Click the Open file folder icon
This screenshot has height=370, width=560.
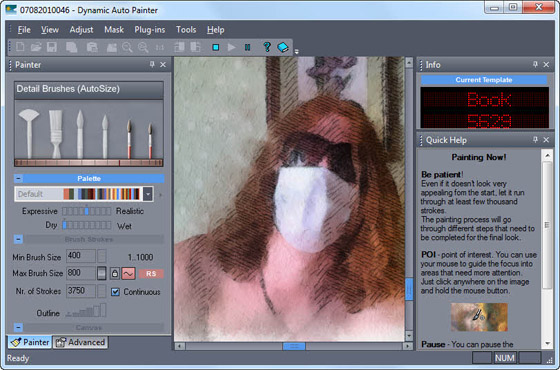tap(36, 47)
